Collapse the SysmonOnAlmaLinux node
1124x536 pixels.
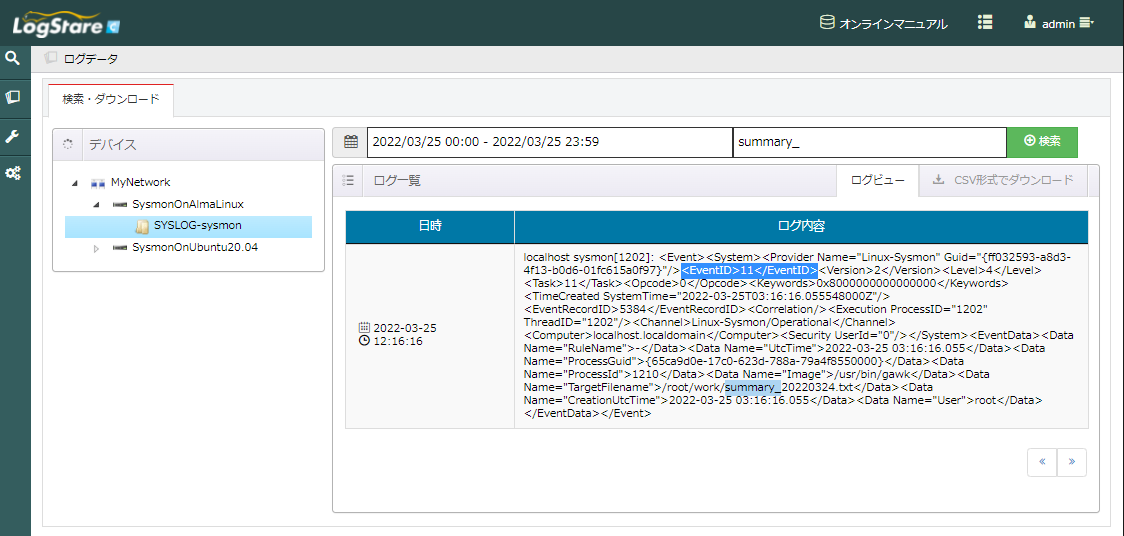pyautogui.click(x=96, y=205)
